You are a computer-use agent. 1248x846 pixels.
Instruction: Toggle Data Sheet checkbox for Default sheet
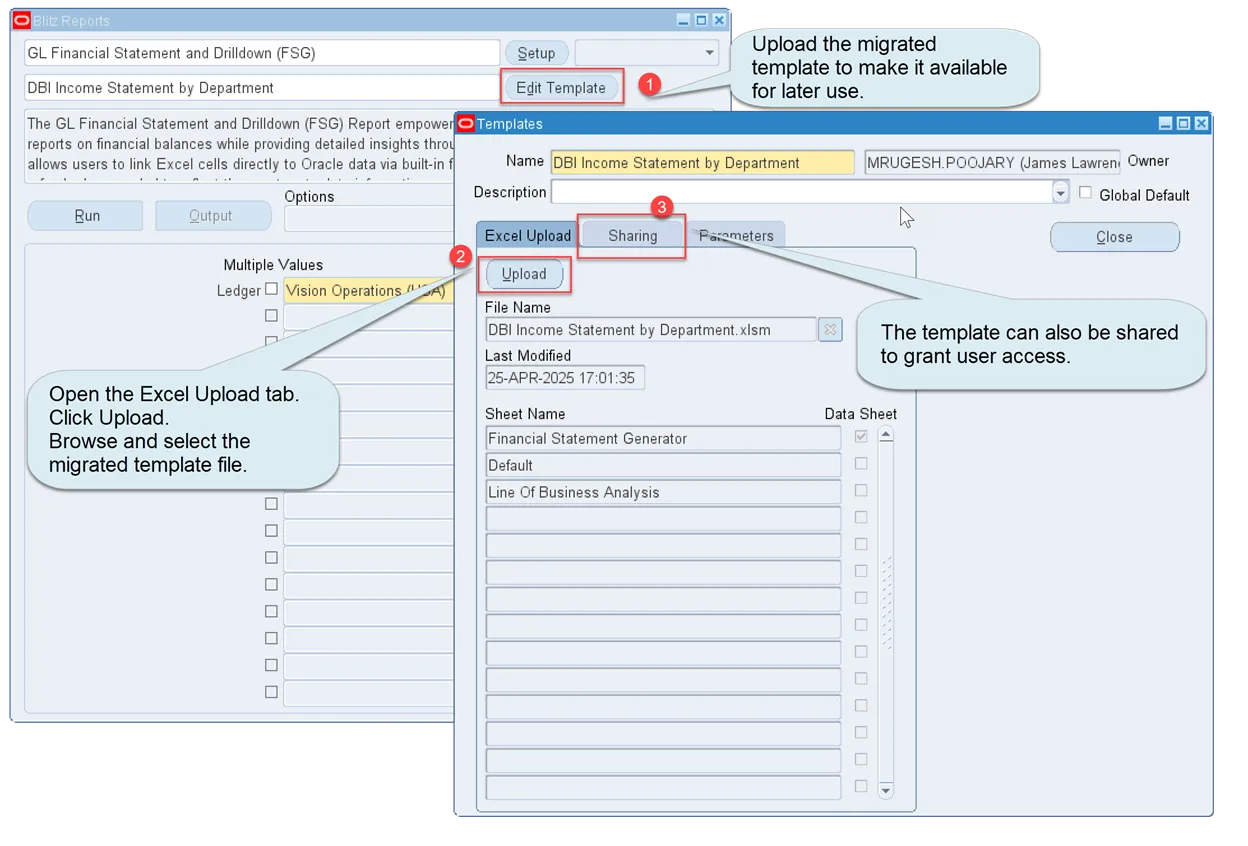pos(861,464)
